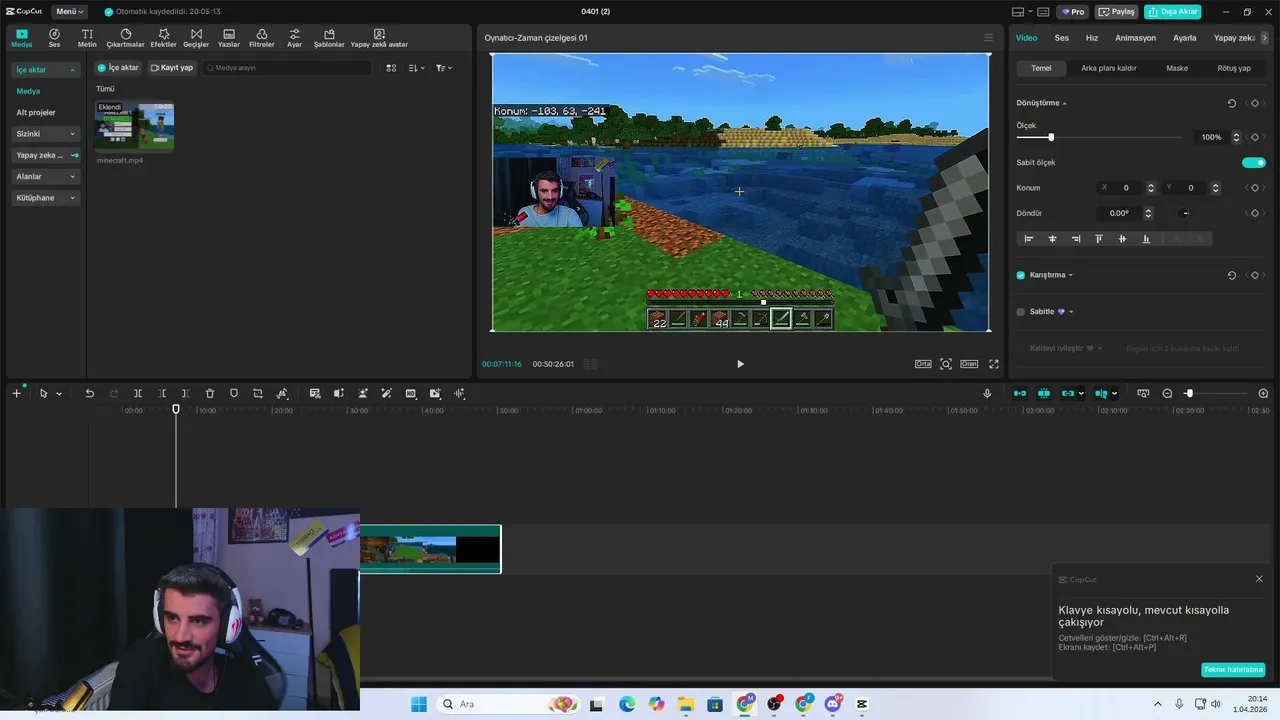Enter fullscreen preview mode
Viewport: 1280px width, 720px height.
point(994,364)
